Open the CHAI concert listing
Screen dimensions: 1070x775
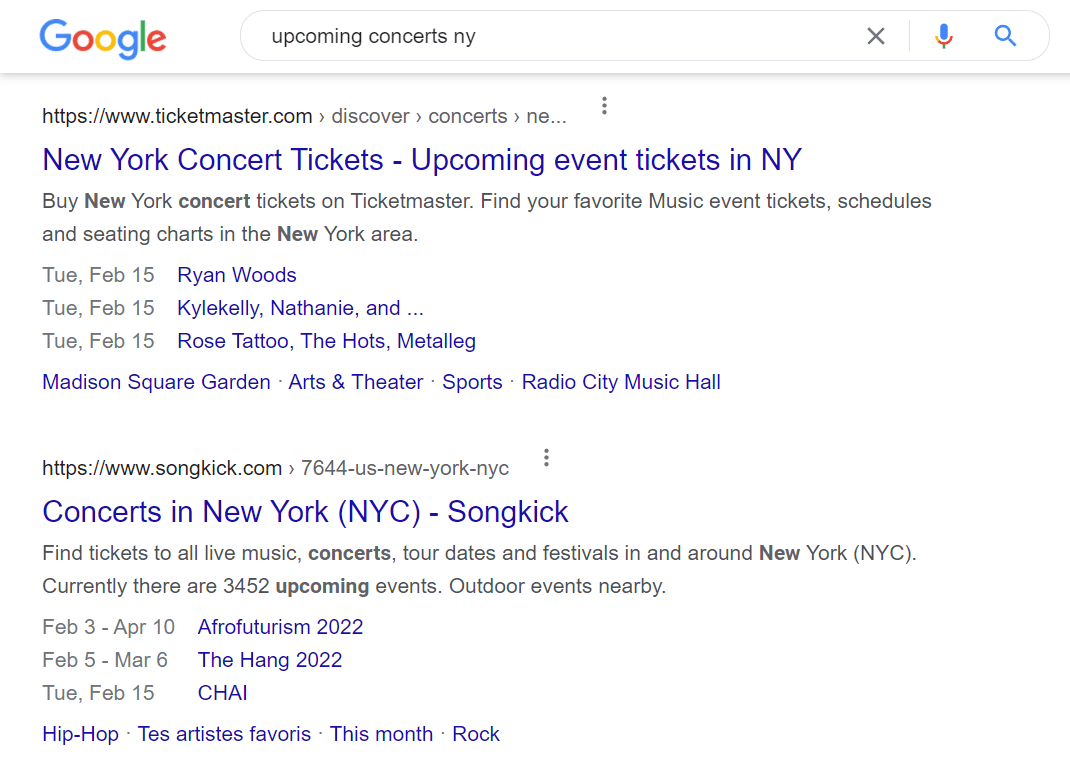(222, 692)
